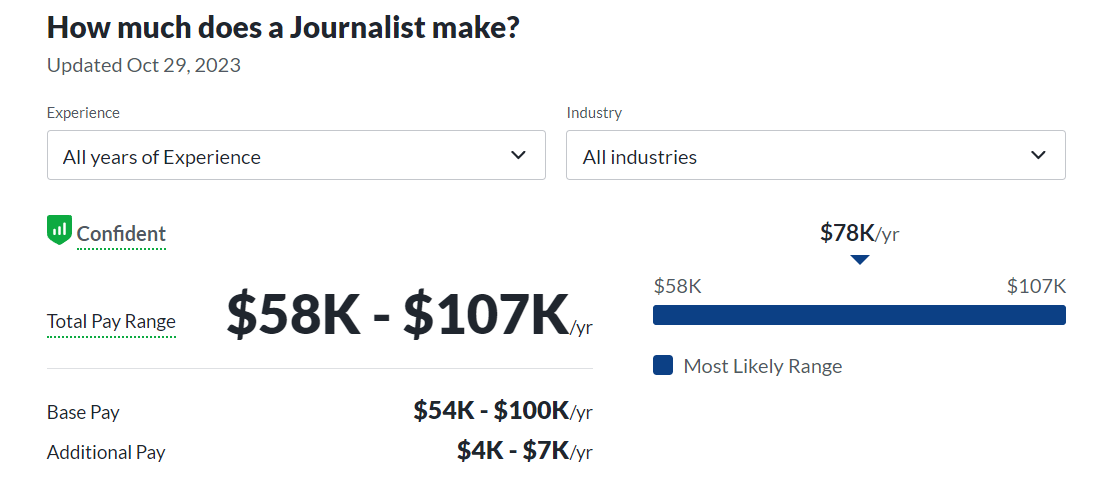Click the chevron in the Industry dropdown
The width and height of the screenshot is (1096, 480).
click(1038, 155)
